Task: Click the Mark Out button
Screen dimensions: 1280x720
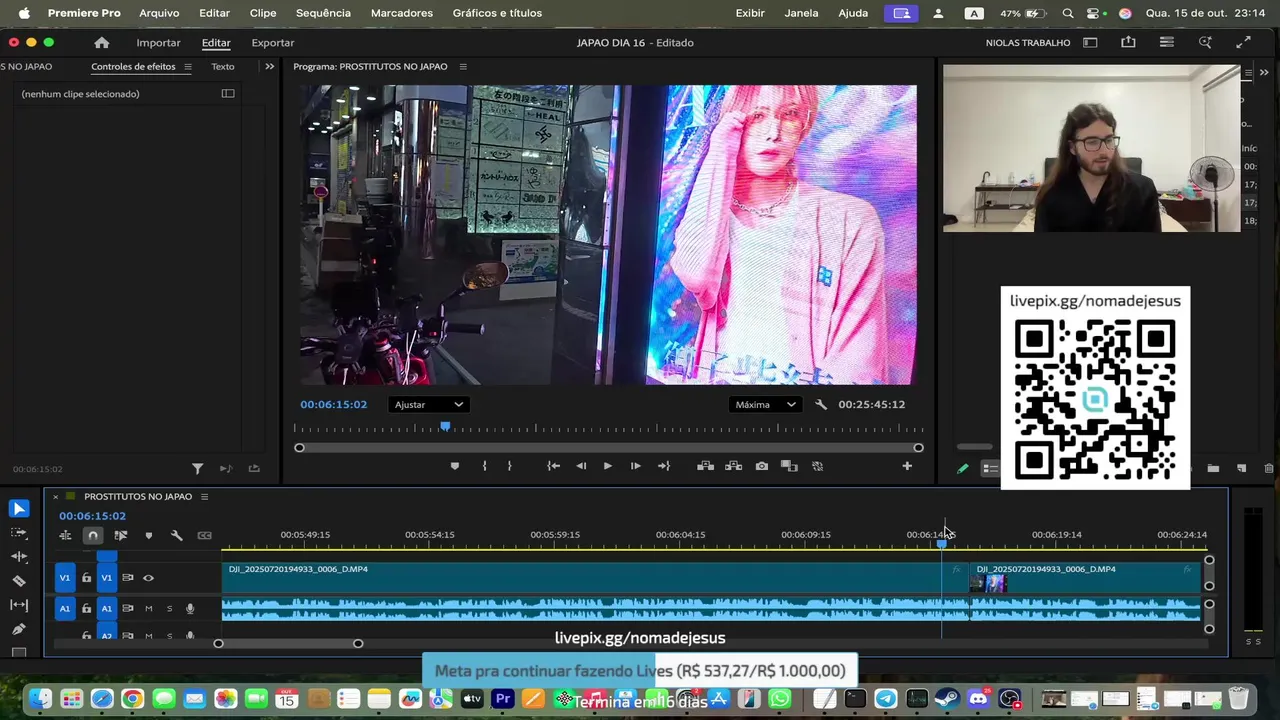Action: point(509,466)
